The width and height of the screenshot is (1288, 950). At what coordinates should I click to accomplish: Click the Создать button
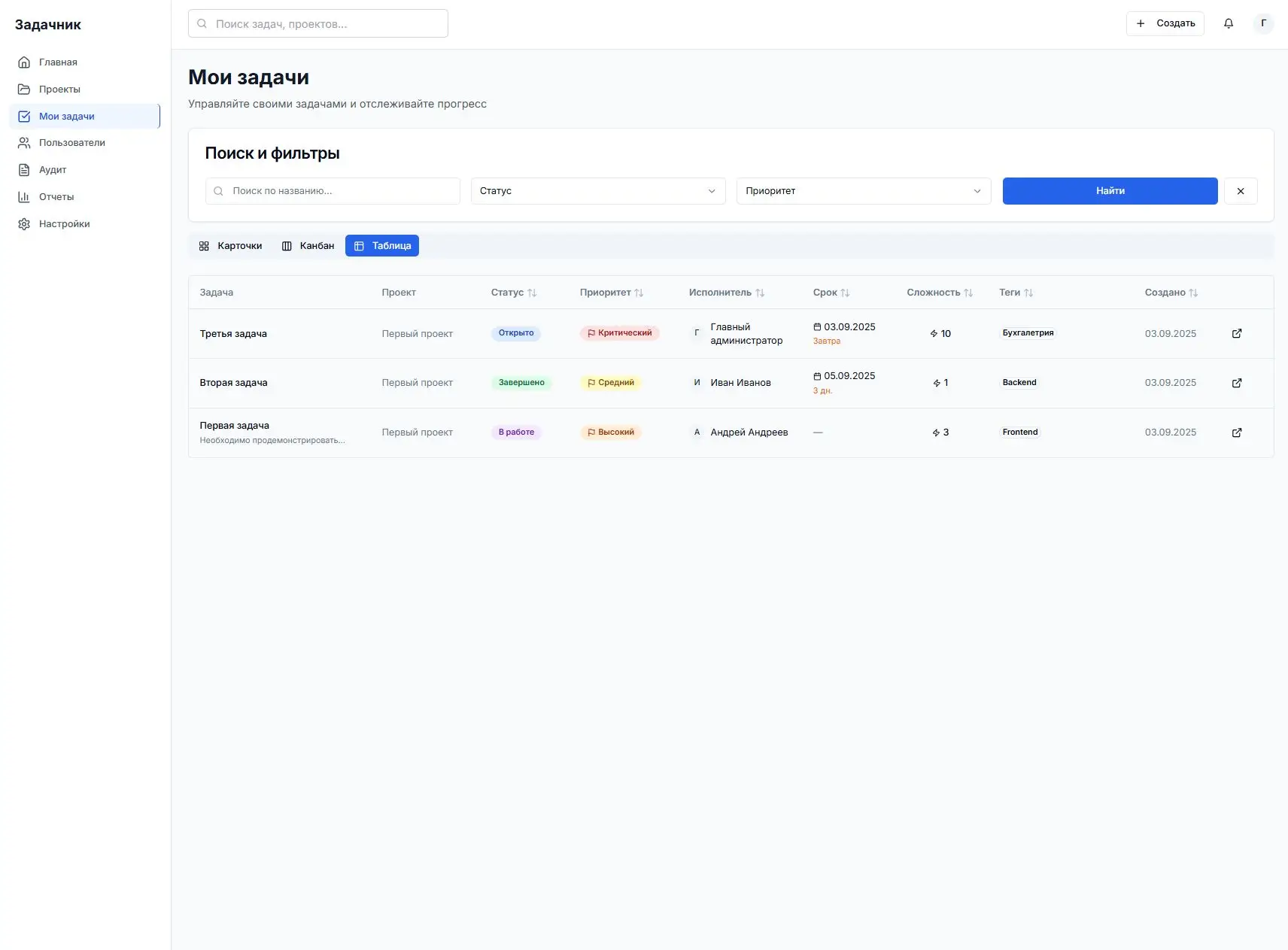click(1165, 23)
